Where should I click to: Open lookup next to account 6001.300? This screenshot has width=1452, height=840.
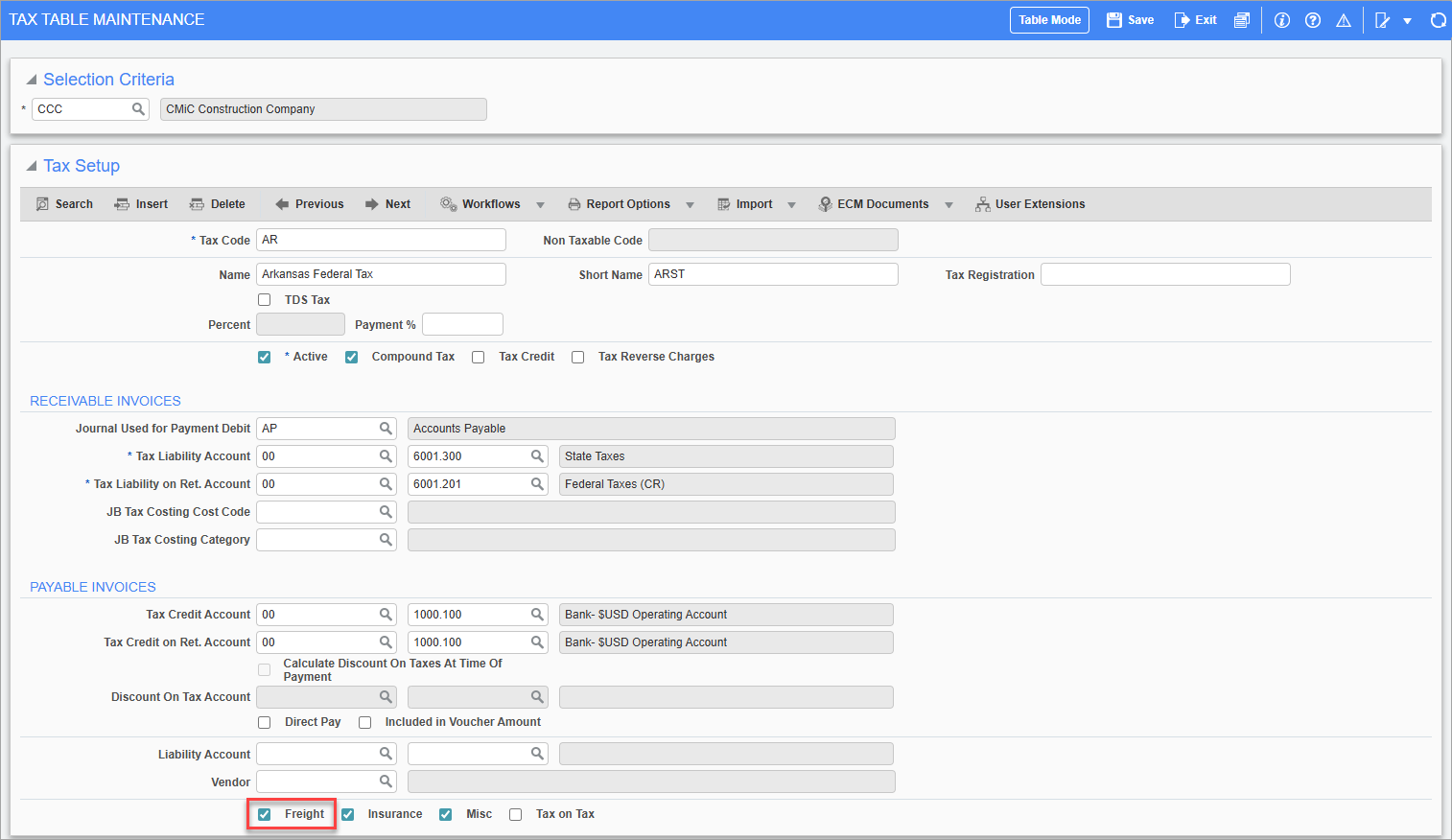537,456
